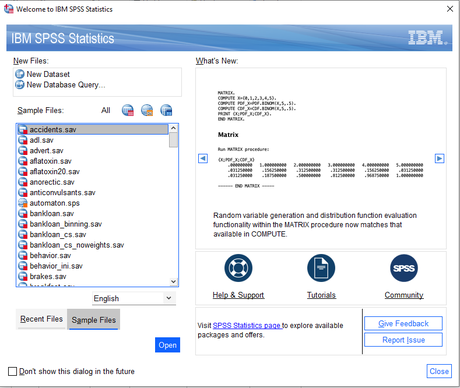
Task: Close the Welcome dialog with X
Action: coord(450,9)
